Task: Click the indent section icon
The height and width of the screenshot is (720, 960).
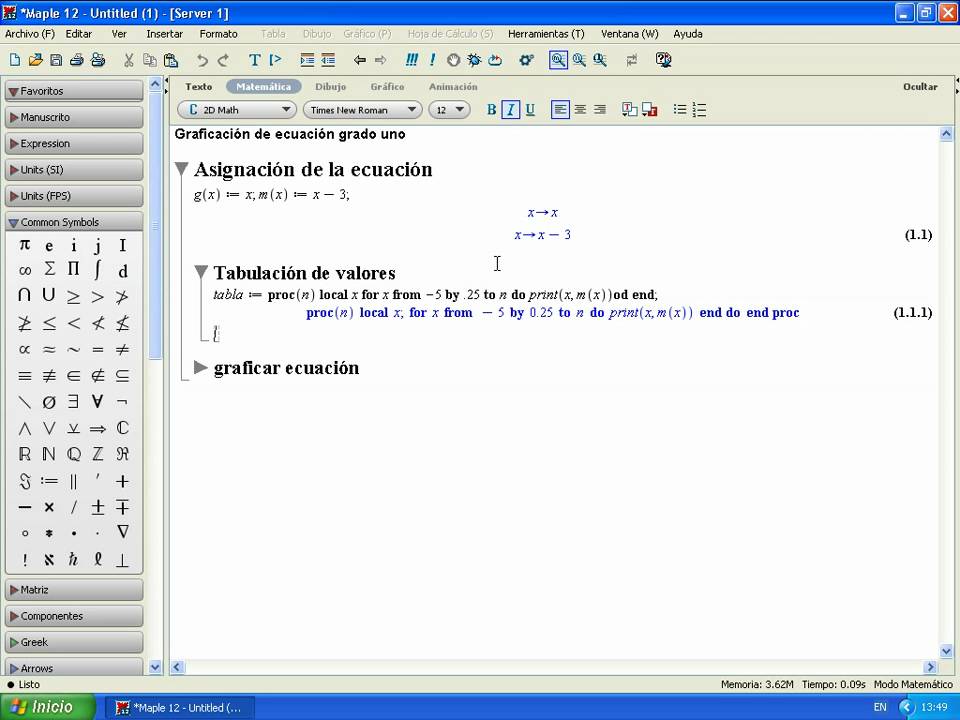Action: point(307,59)
